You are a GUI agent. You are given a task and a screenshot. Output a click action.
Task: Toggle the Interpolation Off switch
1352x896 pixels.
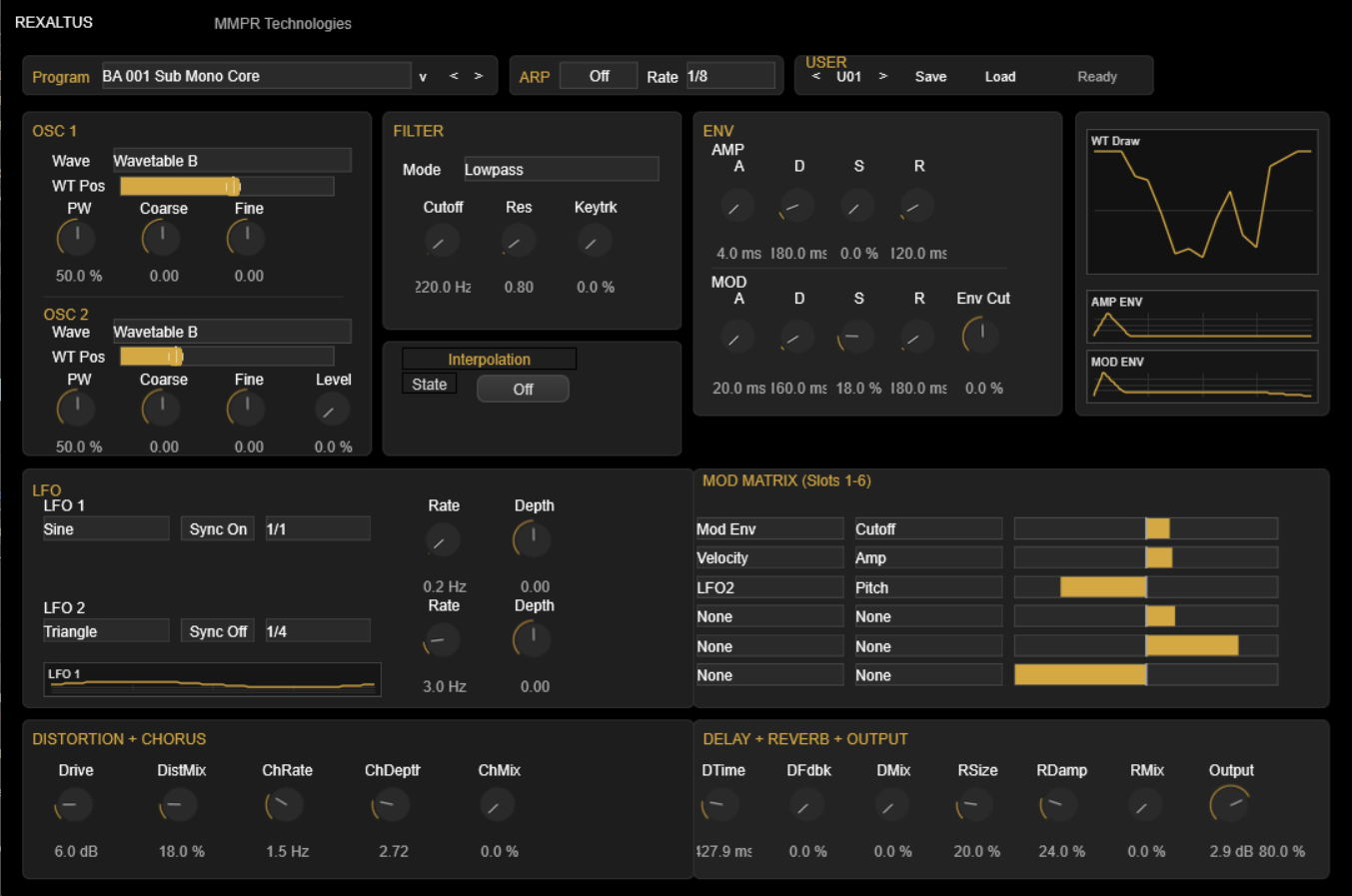pos(523,389)
